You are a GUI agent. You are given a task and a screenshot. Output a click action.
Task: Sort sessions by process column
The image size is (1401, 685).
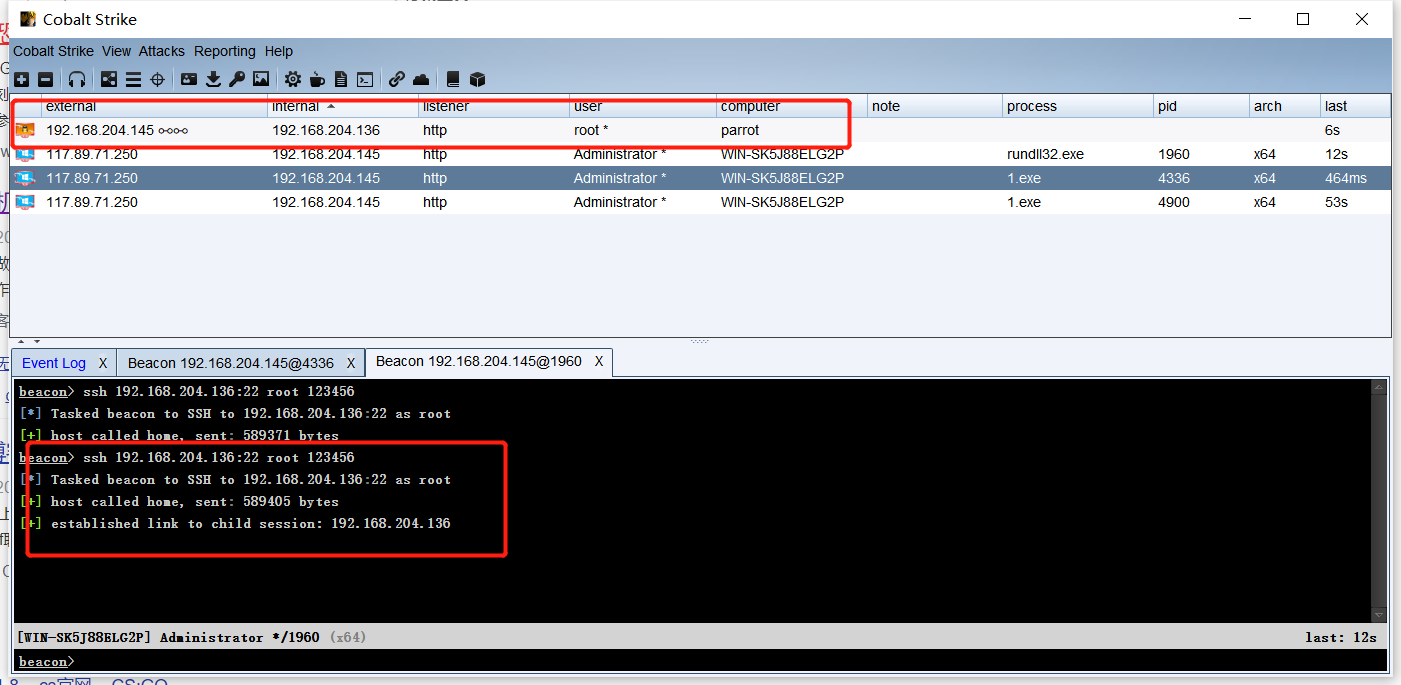point(1078,106)
